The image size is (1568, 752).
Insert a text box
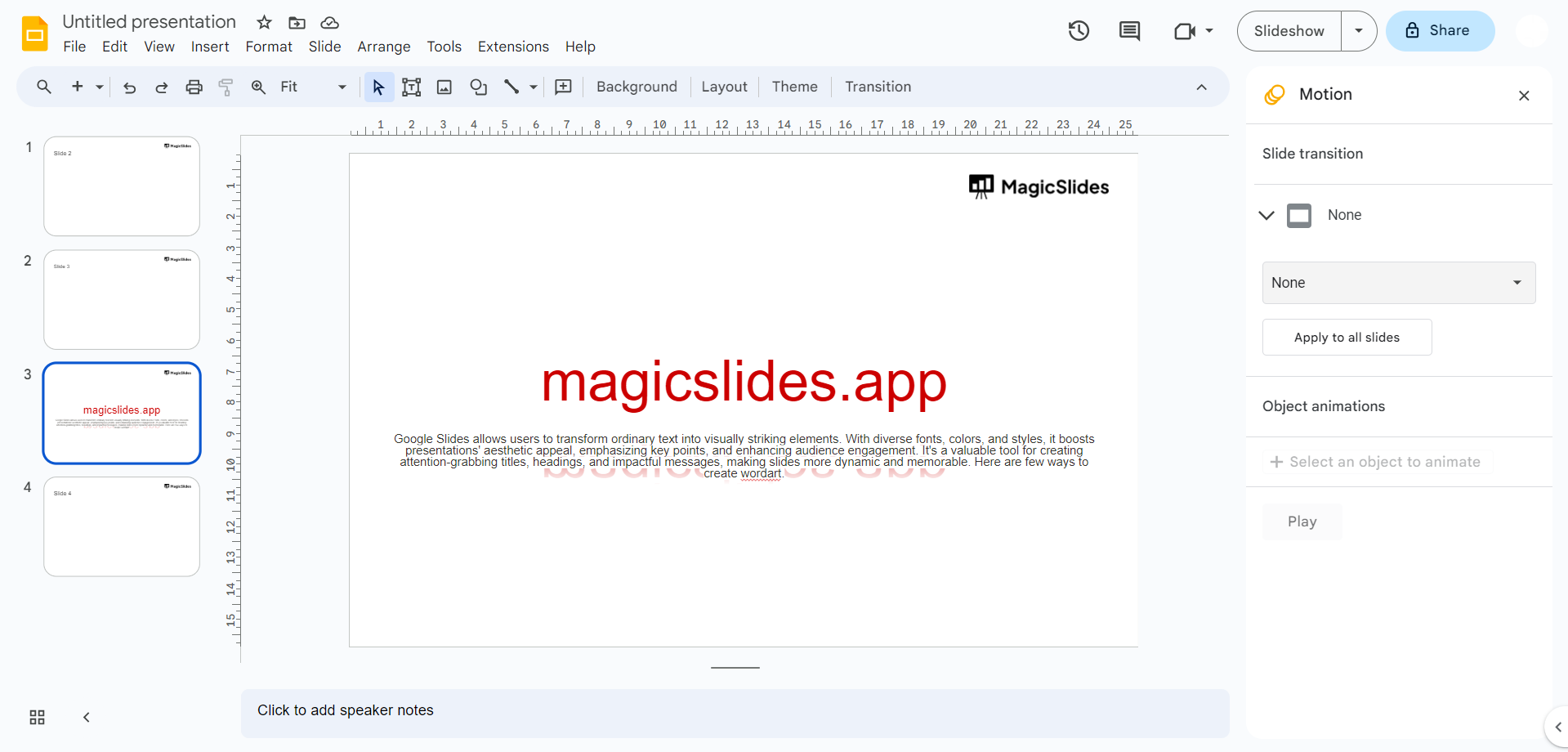click(412, 87)
